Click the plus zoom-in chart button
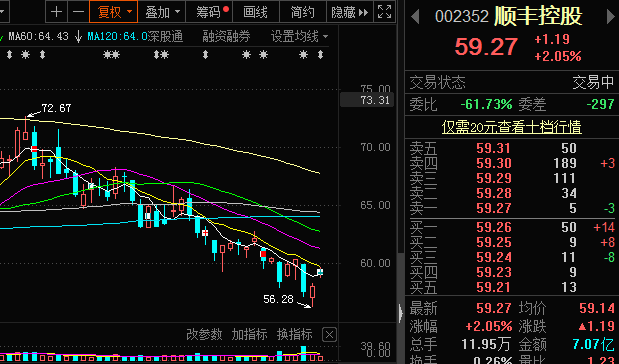619x364 pixels. click(56, 12)
